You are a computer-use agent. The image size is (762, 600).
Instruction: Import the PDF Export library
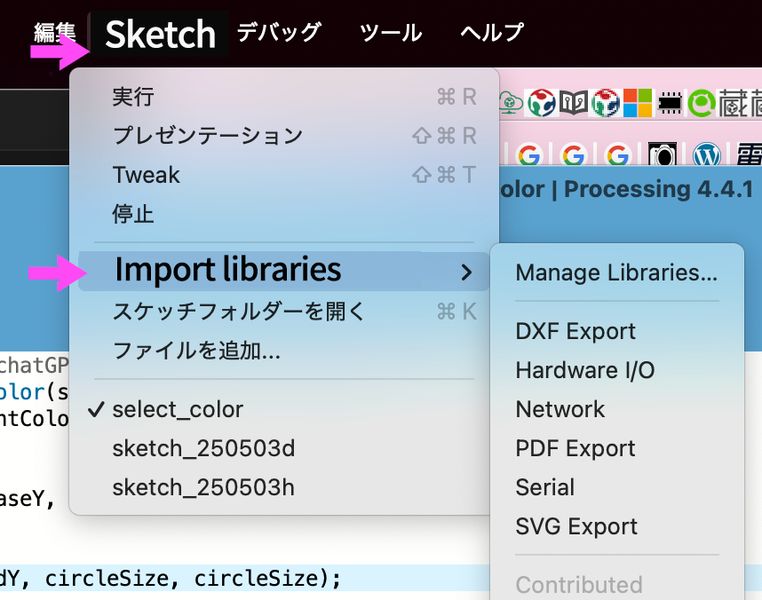pos(617,448)
